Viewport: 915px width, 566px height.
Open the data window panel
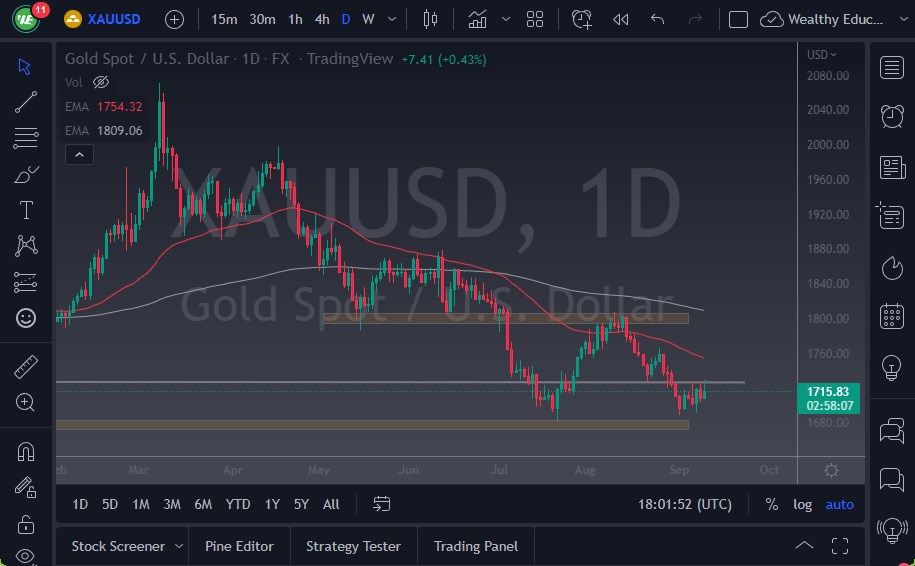(891, 216)
